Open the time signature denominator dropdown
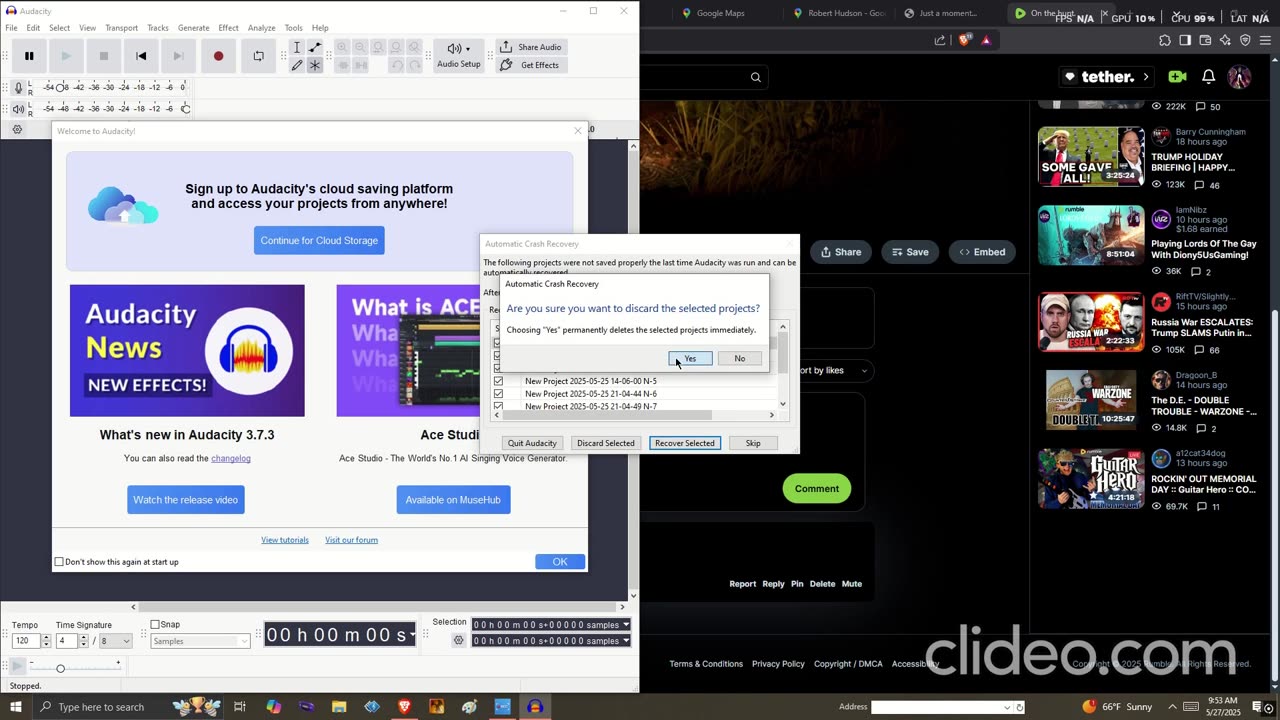The height and width of the screenshot is (720, 1280). tap(115, 641)
